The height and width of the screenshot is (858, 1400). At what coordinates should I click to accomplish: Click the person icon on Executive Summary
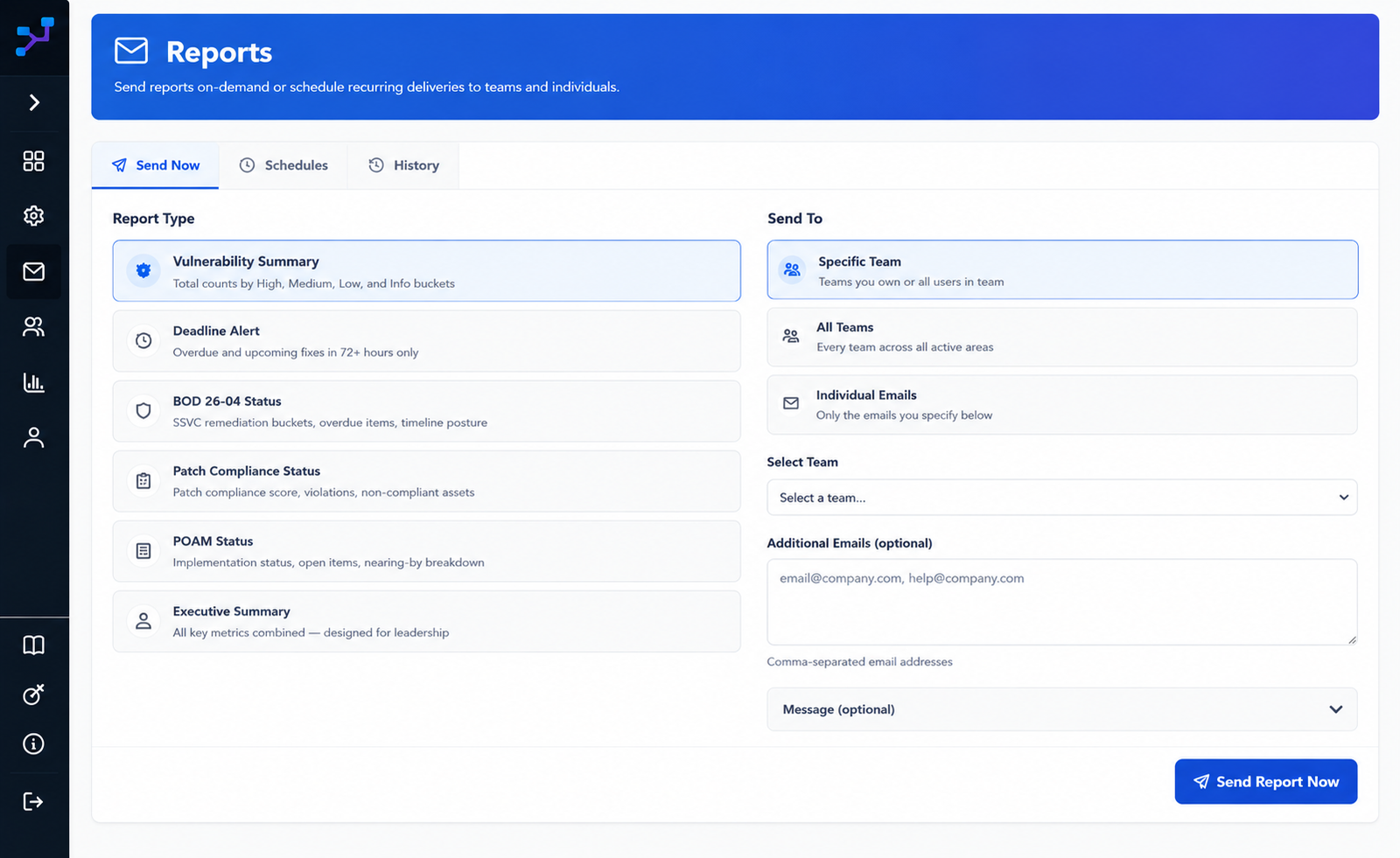pos(143,621)
